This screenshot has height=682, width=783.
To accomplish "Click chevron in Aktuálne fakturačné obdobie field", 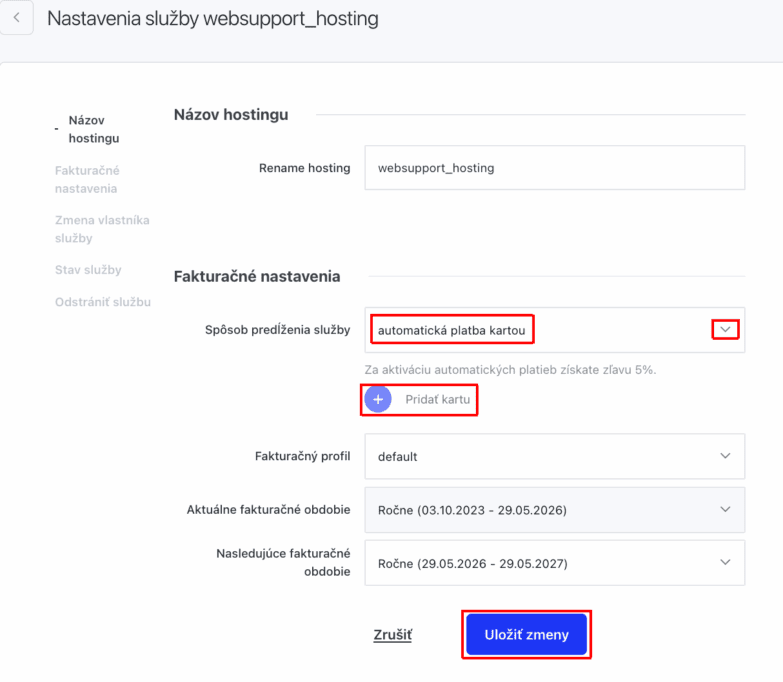I will (x=726, y=510).
